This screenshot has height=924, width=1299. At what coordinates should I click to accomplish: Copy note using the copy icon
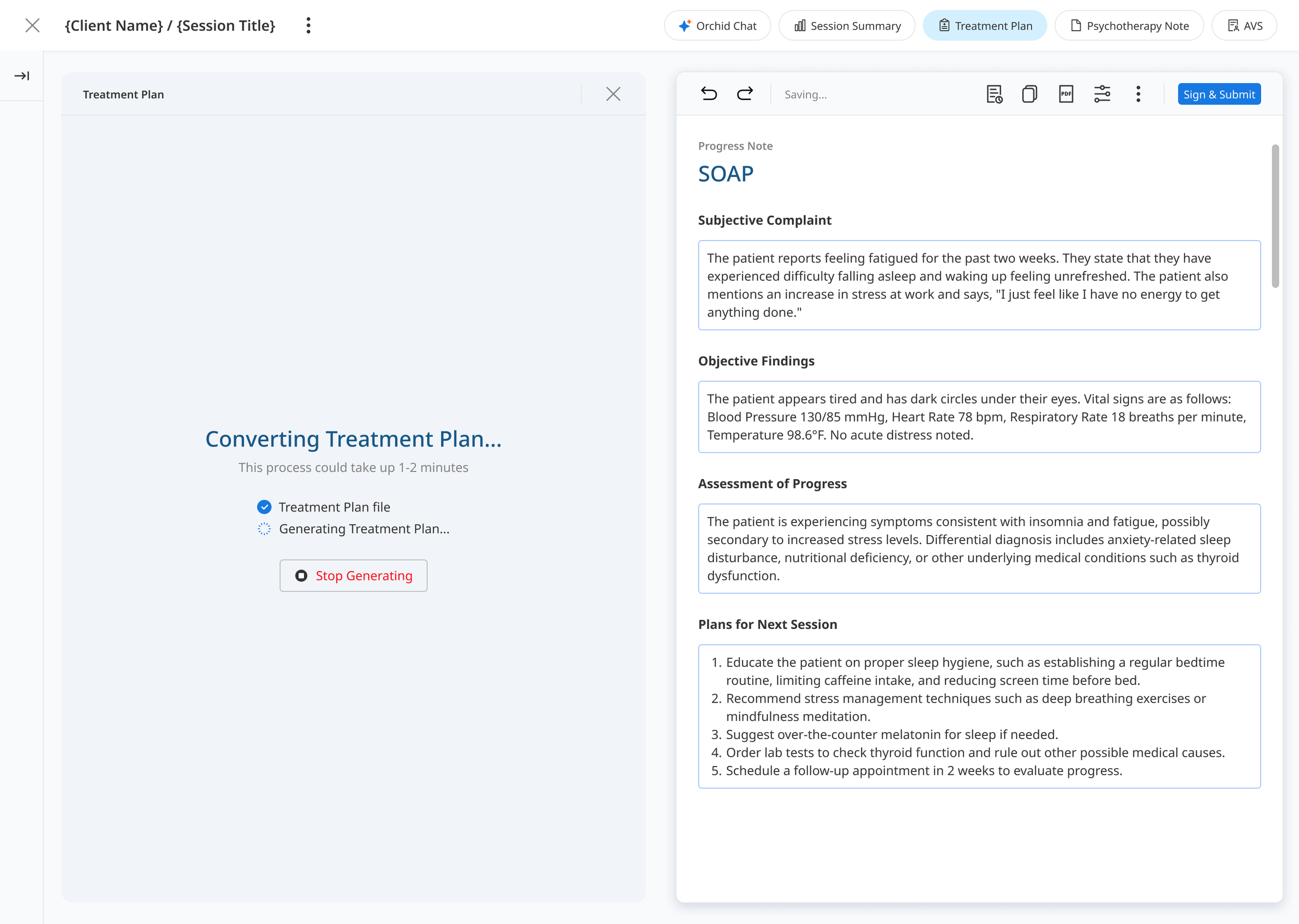point(1029,94)
